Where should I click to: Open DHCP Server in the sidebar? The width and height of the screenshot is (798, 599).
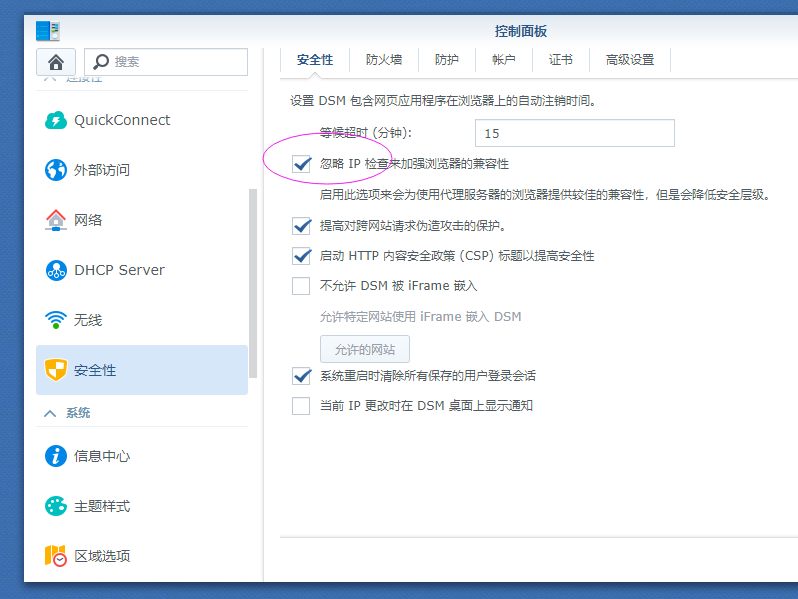point(142,270)
